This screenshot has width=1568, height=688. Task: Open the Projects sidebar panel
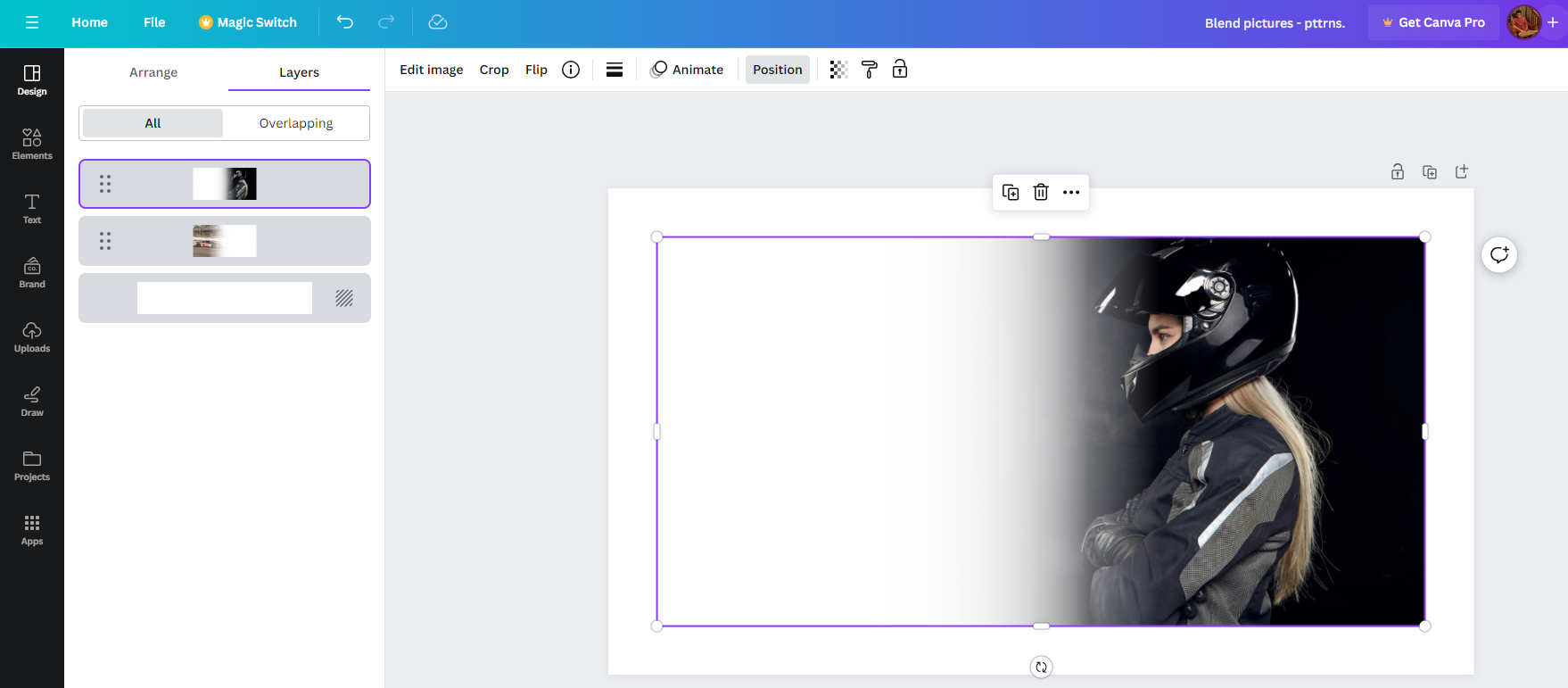click(x=32, y=466)
